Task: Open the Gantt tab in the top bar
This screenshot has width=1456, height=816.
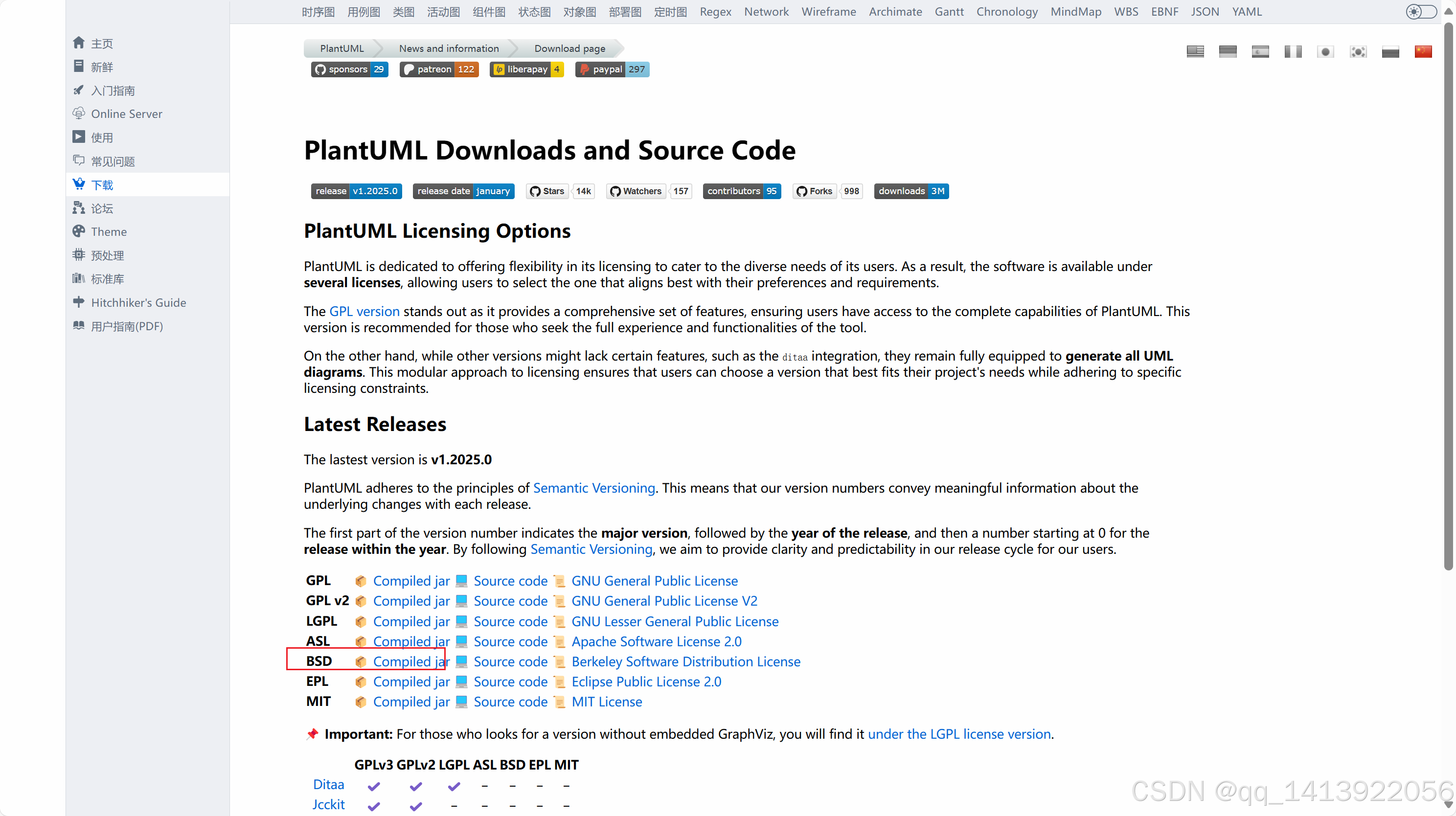Action: pos(949,12)
